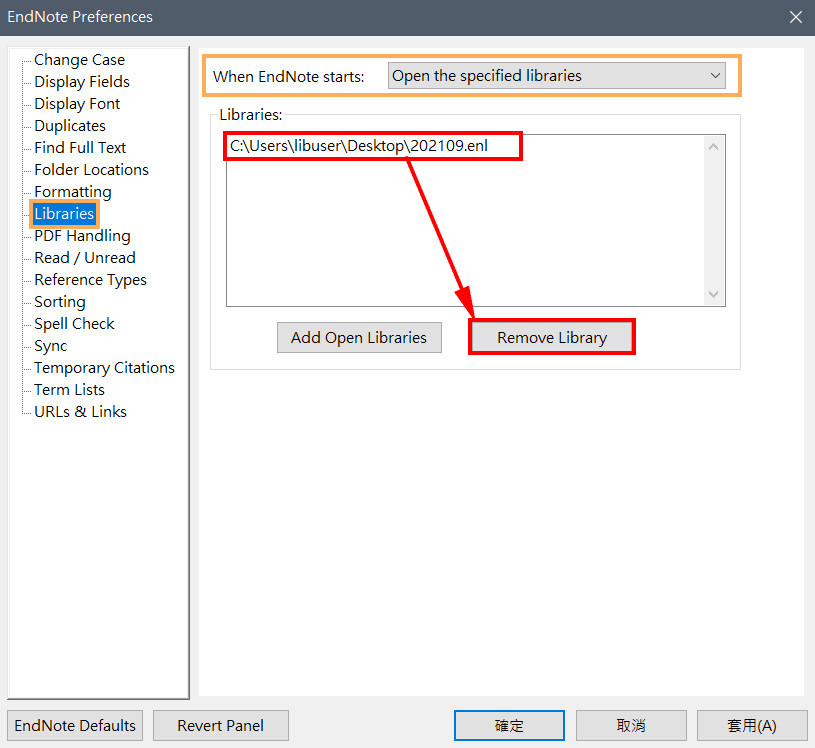
Task: Expand the When EndNote starts dropdown
Action: click(556, 76)
